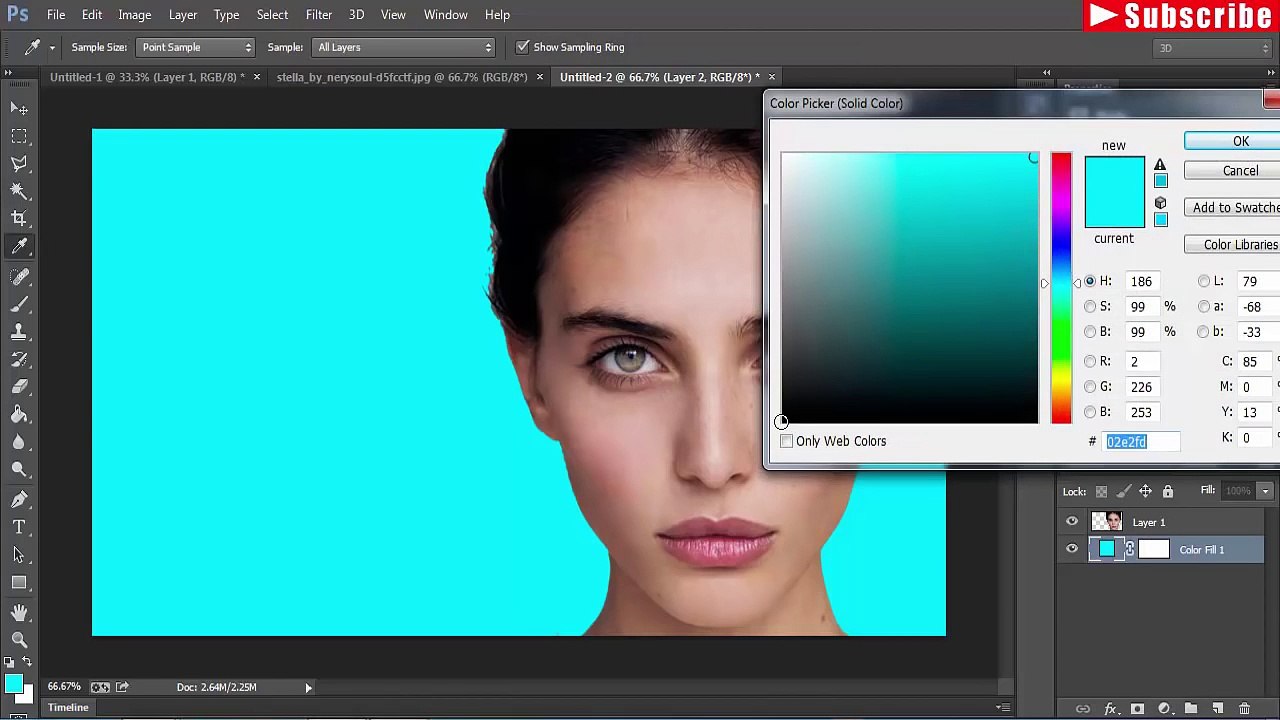Select the L lightness radio button
This screenshot has height=720, width=1280.
point(1204,281)
